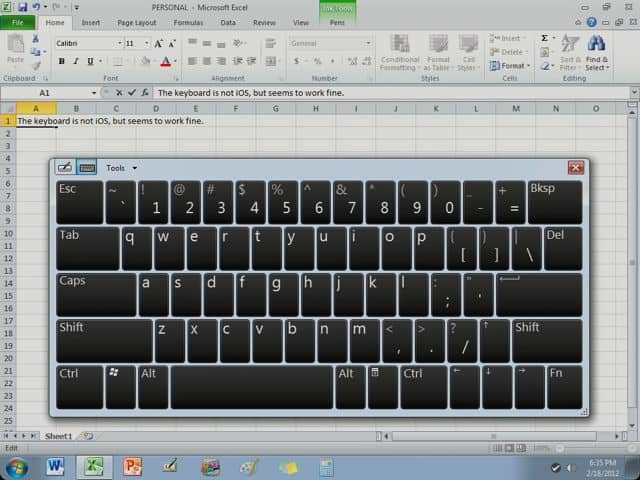
Task: Apply the red font color
Action: [x=165, y=62]
